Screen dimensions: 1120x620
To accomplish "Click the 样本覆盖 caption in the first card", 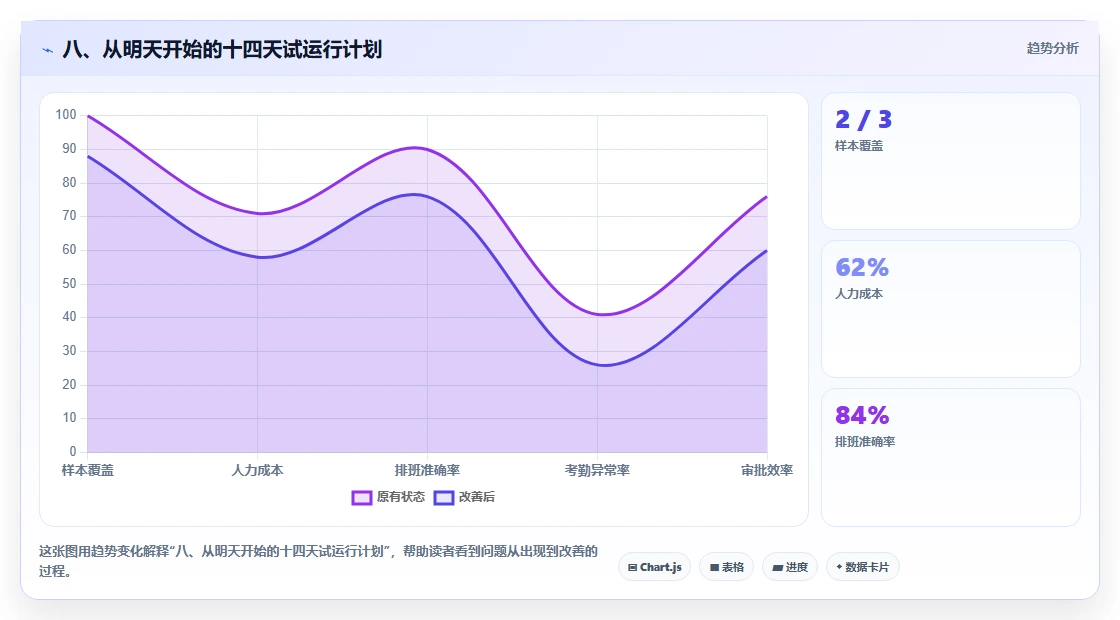I will pos(859,146).
